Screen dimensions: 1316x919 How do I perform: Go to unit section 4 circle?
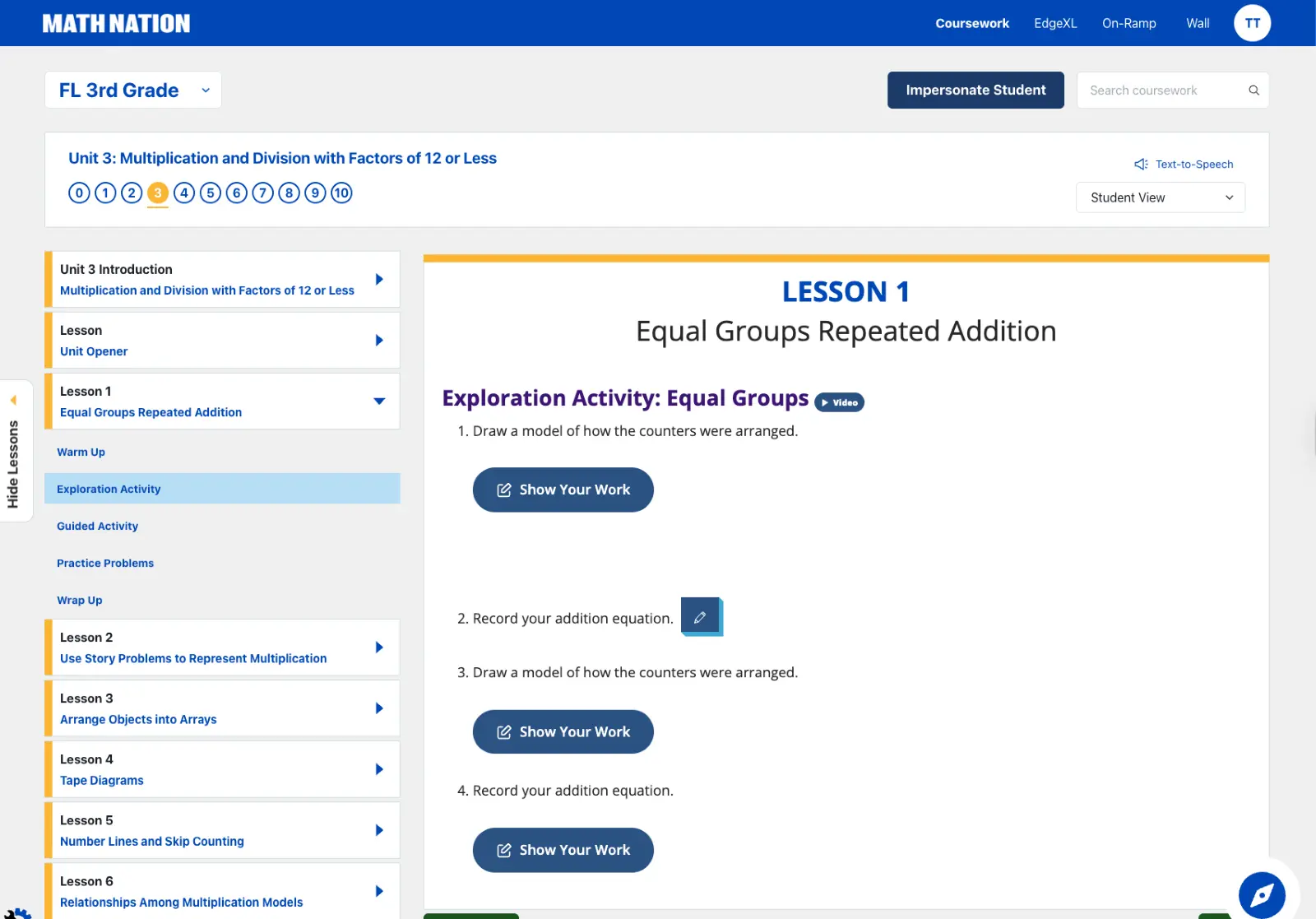coord(184,193)
